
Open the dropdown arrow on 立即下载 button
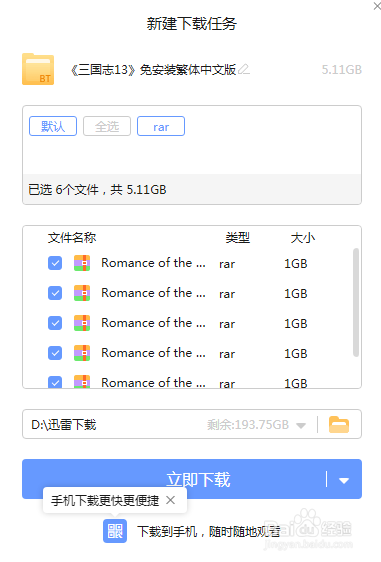[x=344, y=480]
